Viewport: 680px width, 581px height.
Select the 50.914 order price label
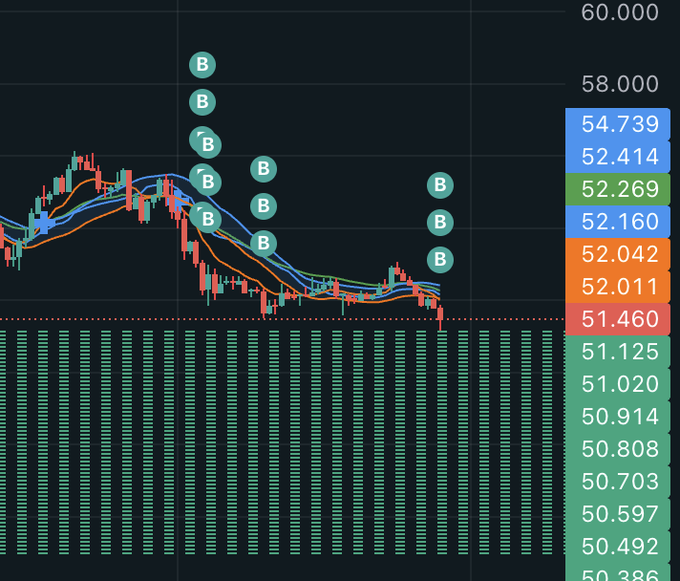coord(618,417)
